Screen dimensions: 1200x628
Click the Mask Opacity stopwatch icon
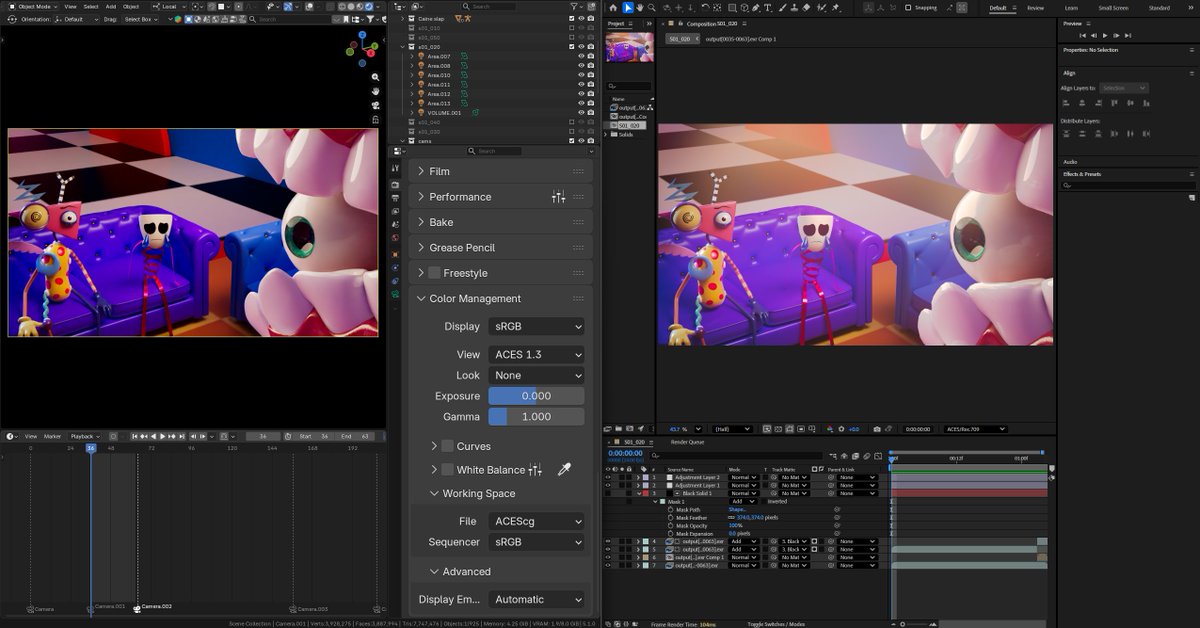(x=670, y=526)
